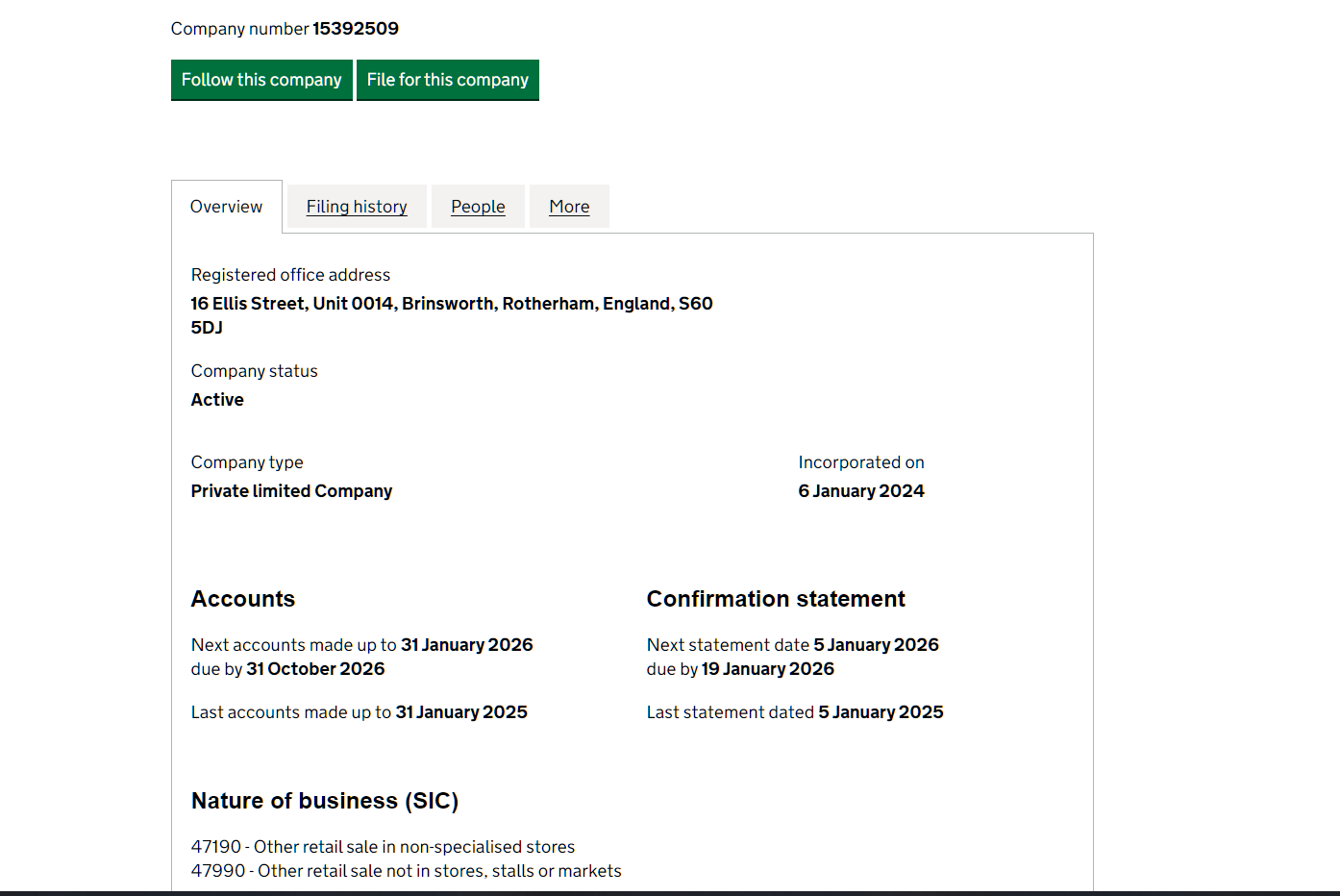Click the Follow this company button
The height and width of the screenshot is (896, 1340).
261,80
